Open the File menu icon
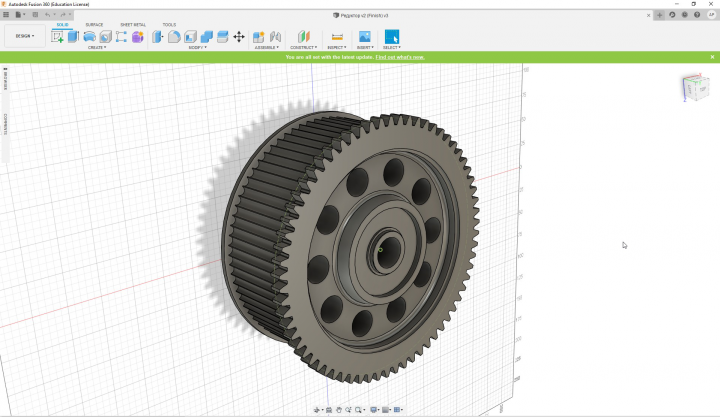 tap(19, 15)
